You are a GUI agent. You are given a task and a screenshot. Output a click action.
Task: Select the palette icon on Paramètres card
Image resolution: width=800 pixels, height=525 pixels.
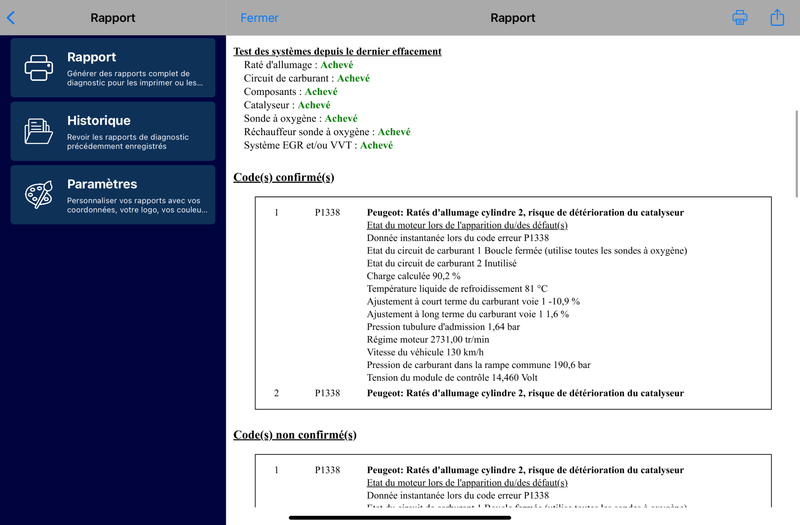(39, 194)
